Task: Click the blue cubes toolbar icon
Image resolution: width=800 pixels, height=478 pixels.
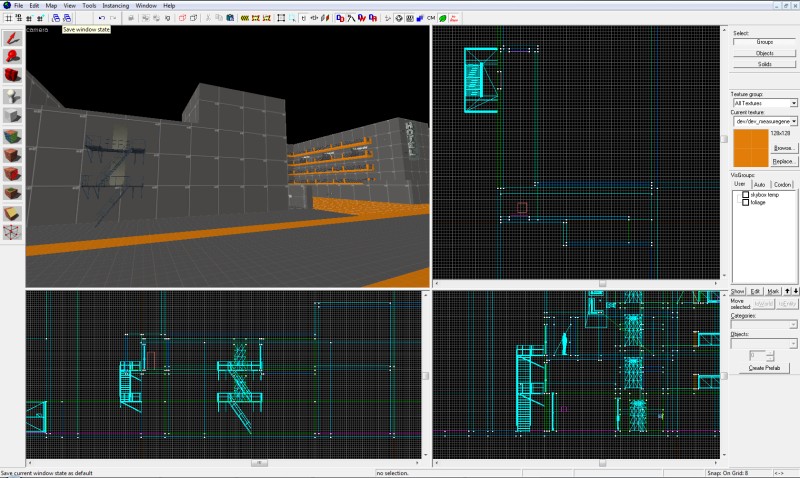Action: tap(420, 18)
